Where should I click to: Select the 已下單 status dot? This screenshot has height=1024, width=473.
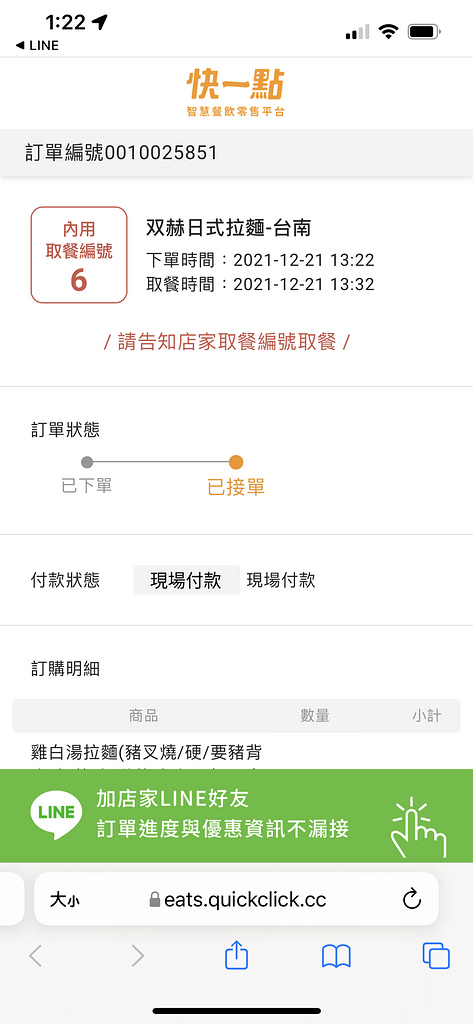pos(87,462)
